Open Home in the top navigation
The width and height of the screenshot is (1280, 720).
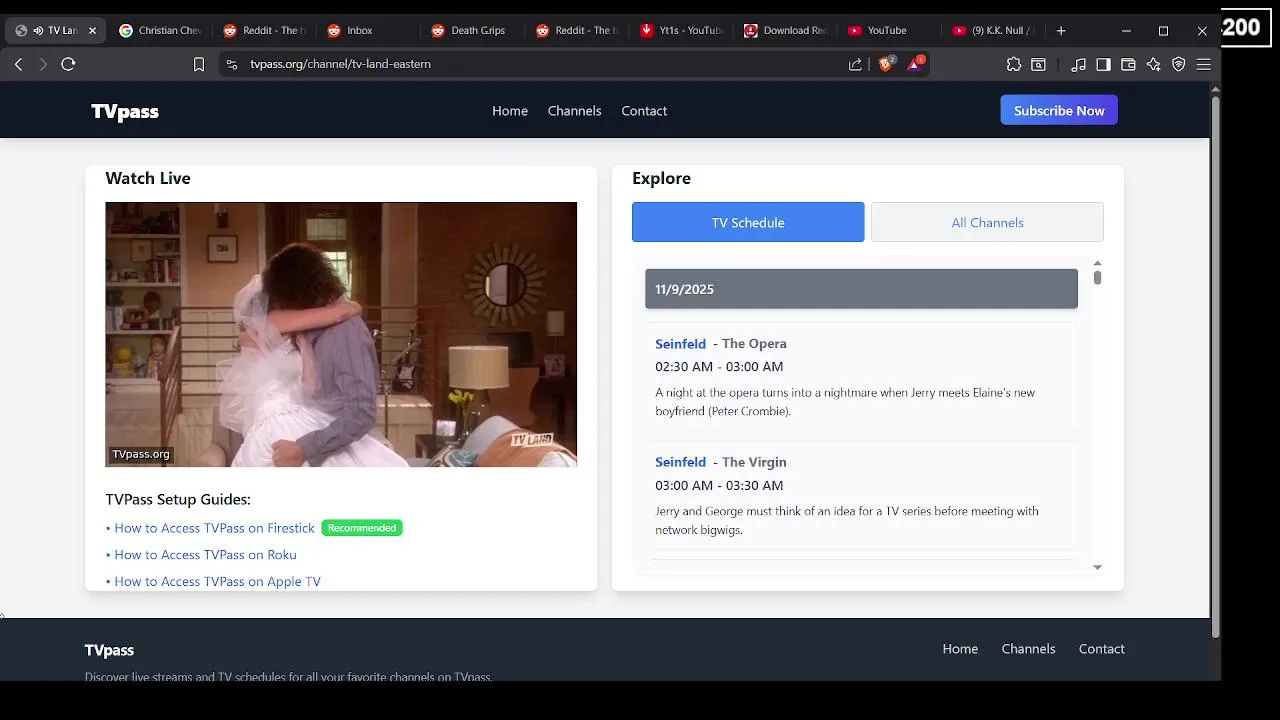coord(510,111)
